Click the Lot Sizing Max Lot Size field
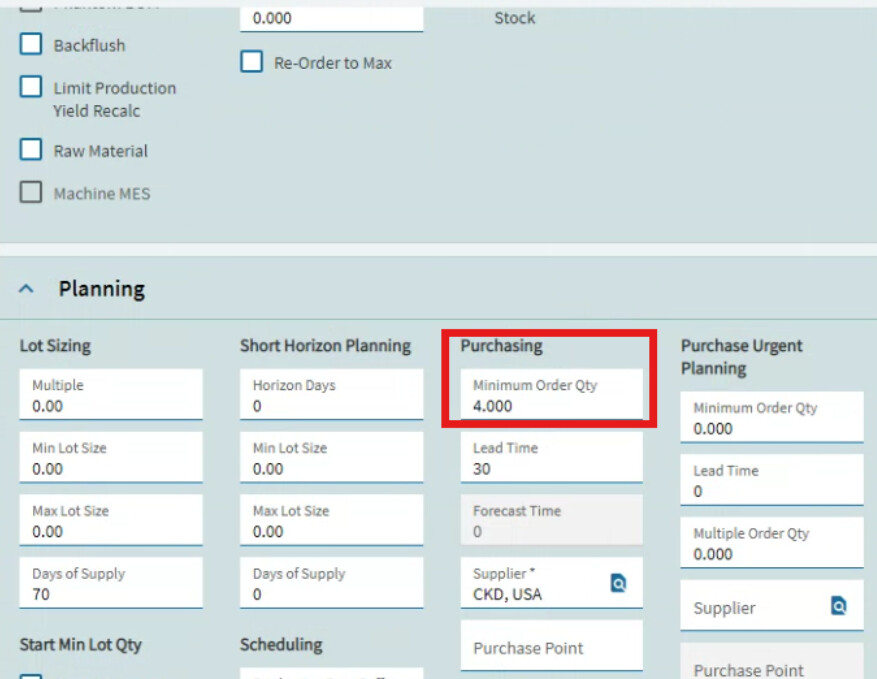This screenshot has height=679, width=877. pyautogui.click(x=111, y=520)
